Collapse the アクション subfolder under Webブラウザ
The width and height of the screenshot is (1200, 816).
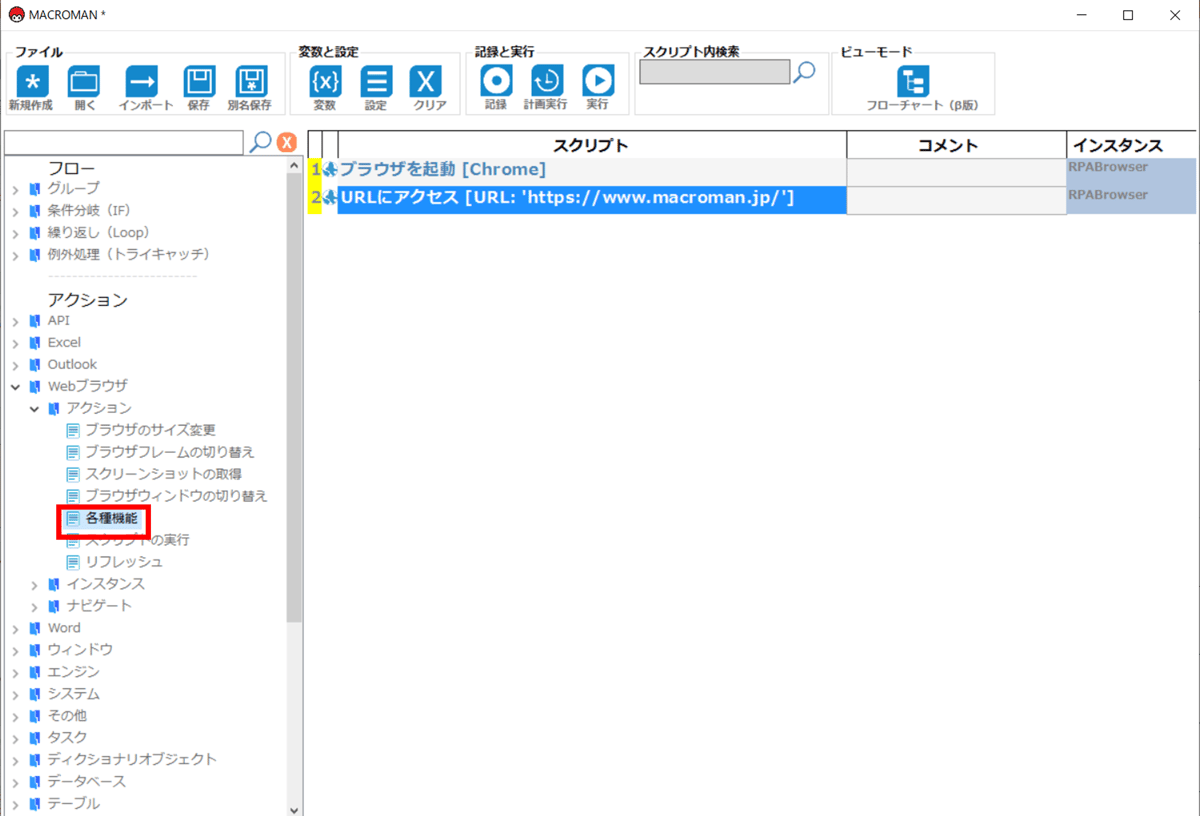click(35, 408)
